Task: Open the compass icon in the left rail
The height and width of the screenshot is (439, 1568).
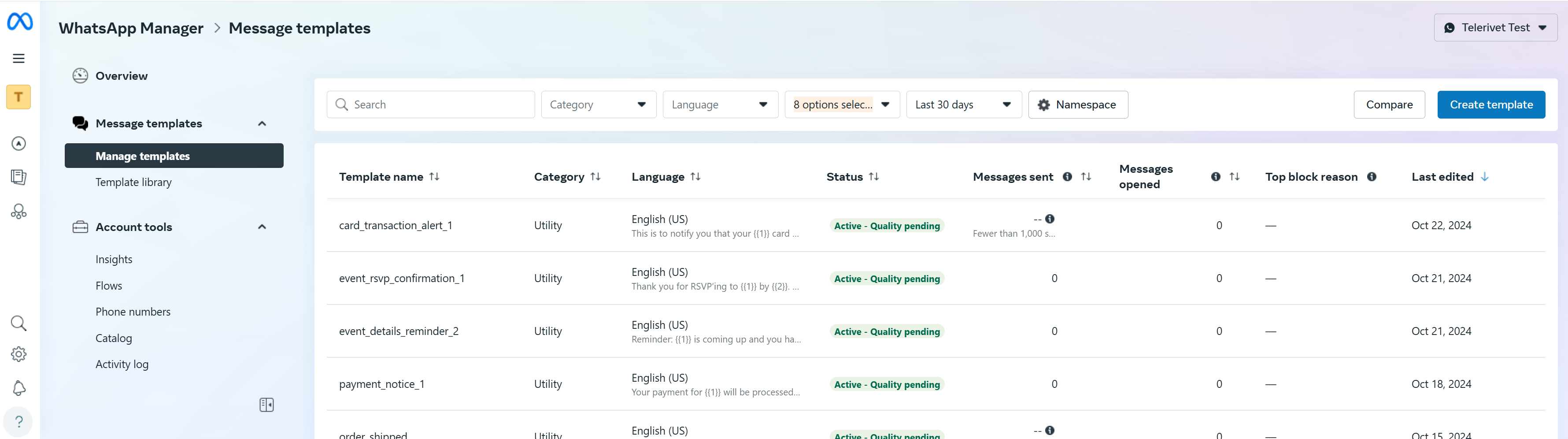Action: (19, 144)
